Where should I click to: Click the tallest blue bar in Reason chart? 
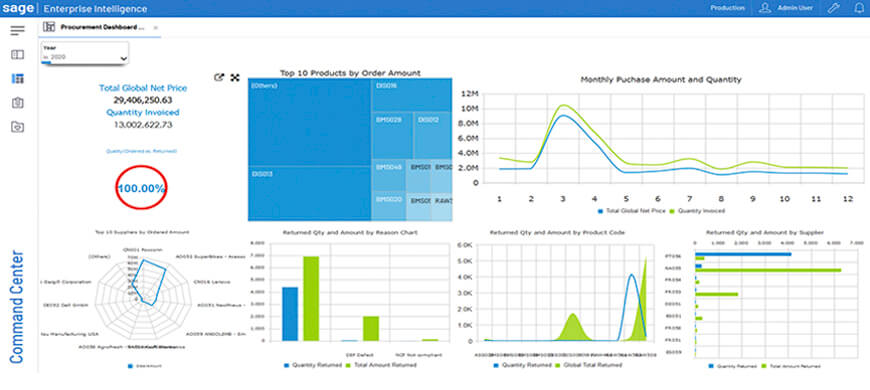coord(290,313)
